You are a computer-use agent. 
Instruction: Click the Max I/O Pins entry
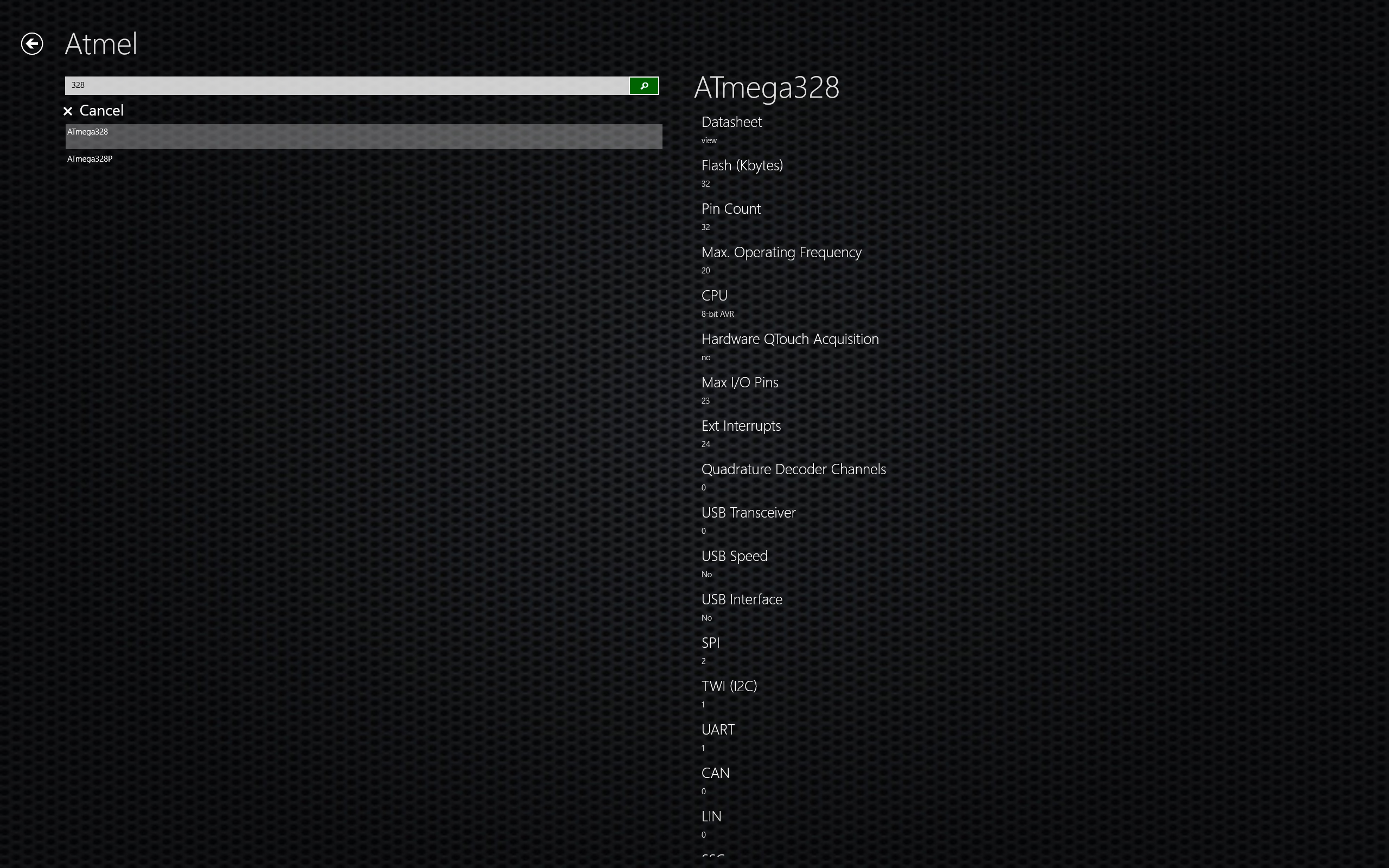[740, 383]
